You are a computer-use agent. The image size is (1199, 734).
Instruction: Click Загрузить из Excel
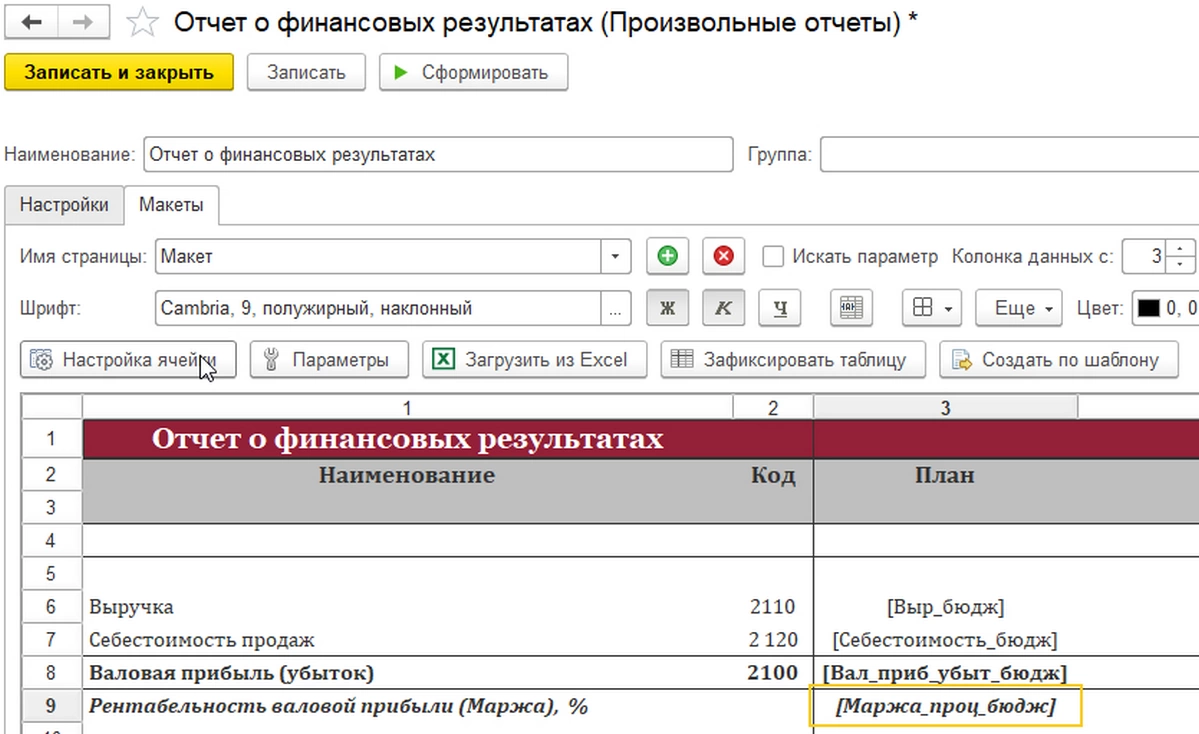(x=535, y=359)
